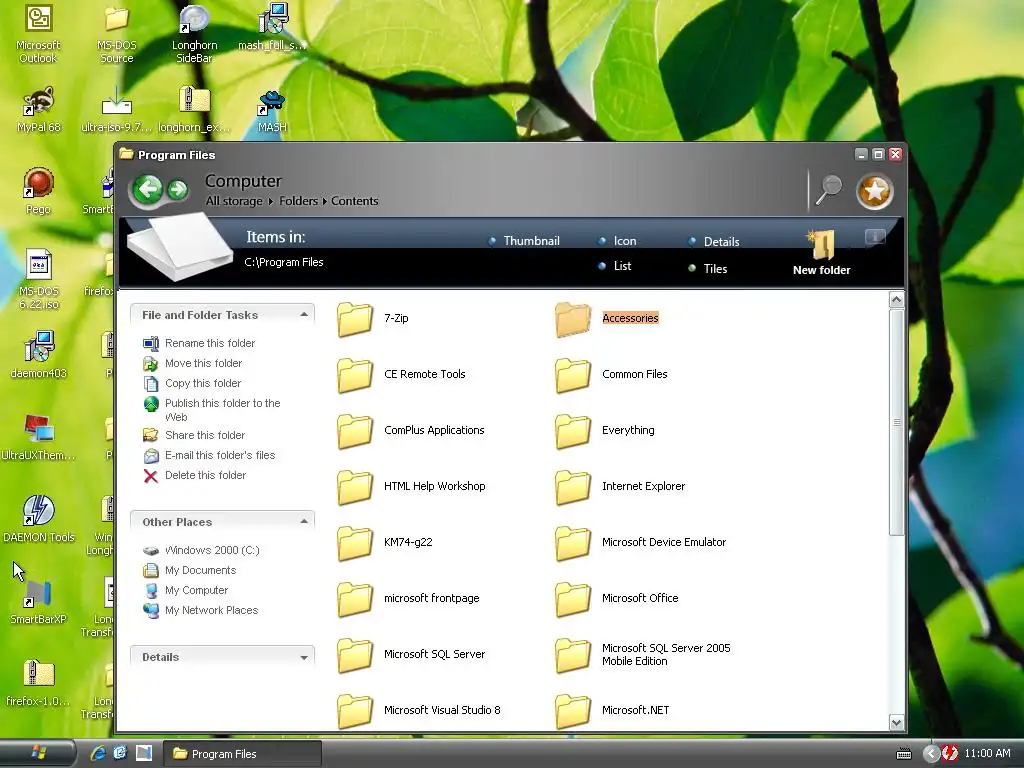Open the Microsoft.NET folder
Image resolution: width=1024 pixels, height=768 pixels.
point(613,711)
